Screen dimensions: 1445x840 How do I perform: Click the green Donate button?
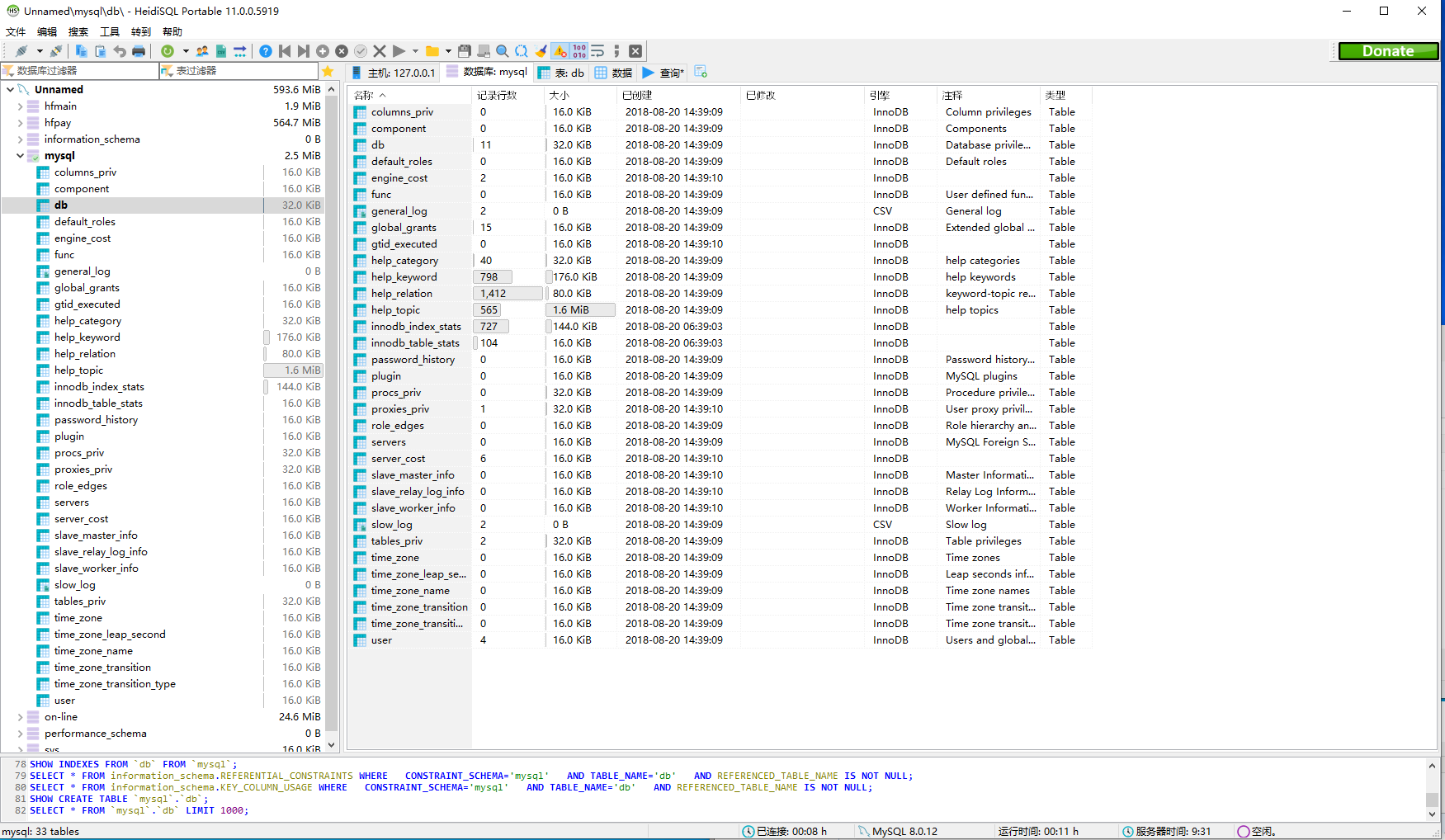pos(1388,51)
